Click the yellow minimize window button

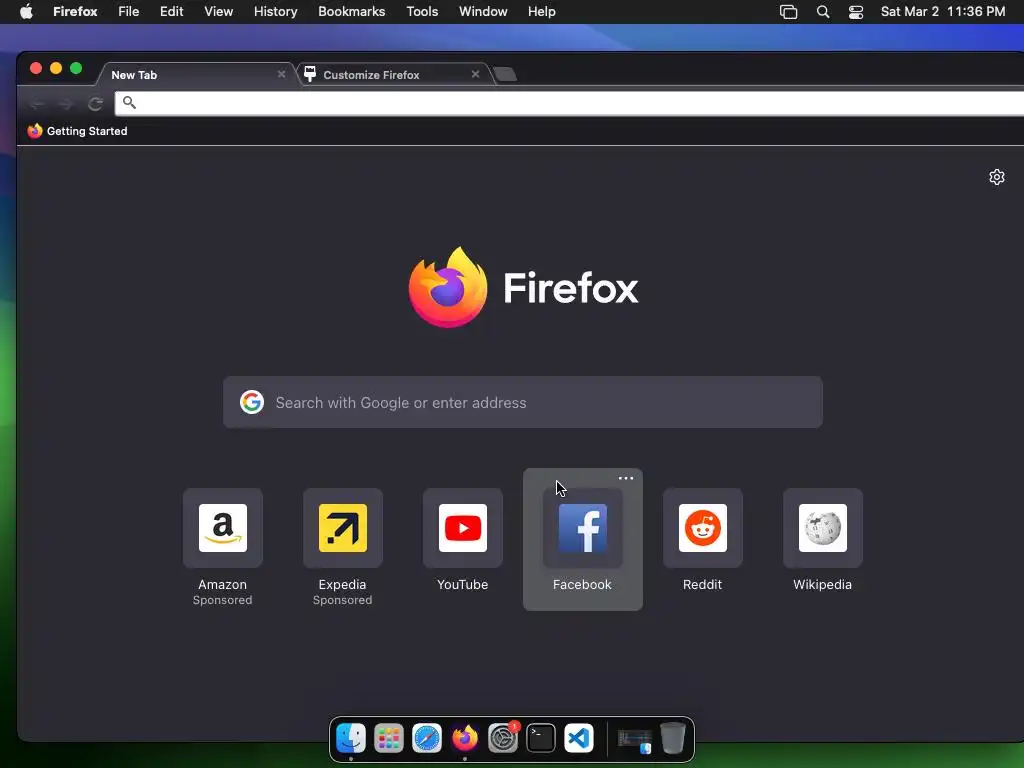(56, 68)
